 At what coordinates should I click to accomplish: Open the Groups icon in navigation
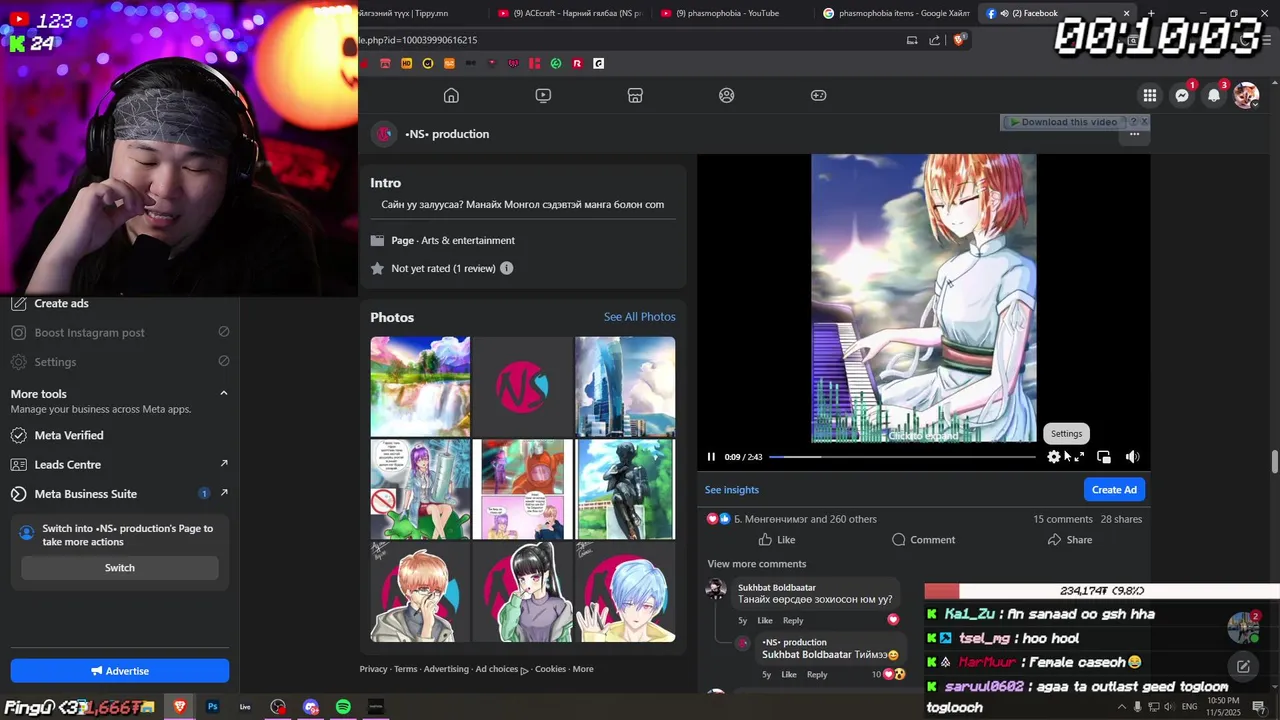727,95
